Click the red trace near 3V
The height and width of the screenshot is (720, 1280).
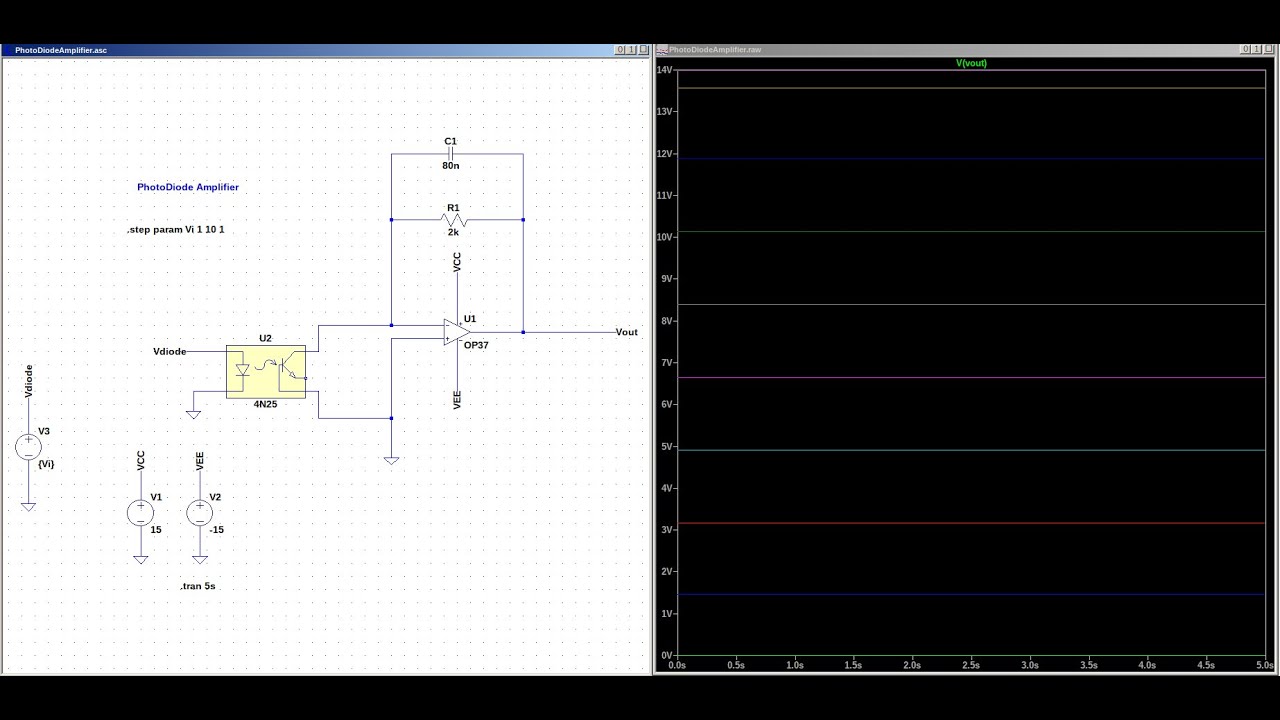(x=971, y=523)
